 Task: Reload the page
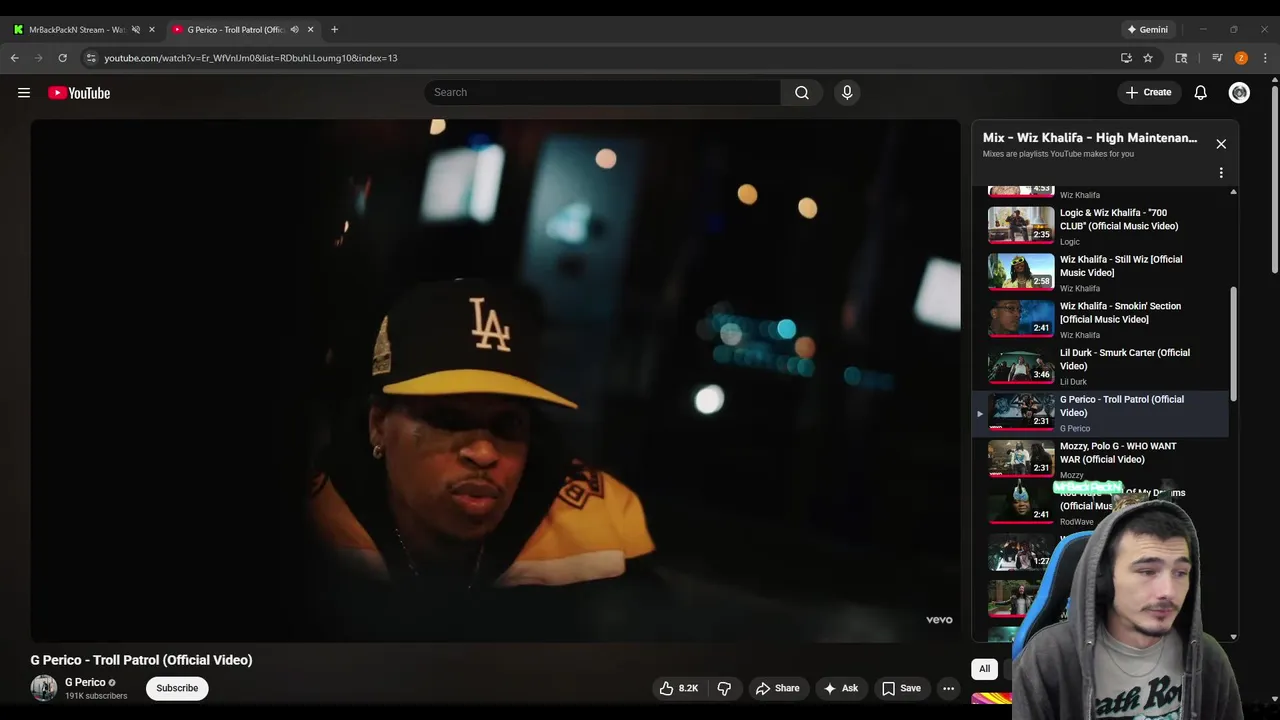click(62, 58)
